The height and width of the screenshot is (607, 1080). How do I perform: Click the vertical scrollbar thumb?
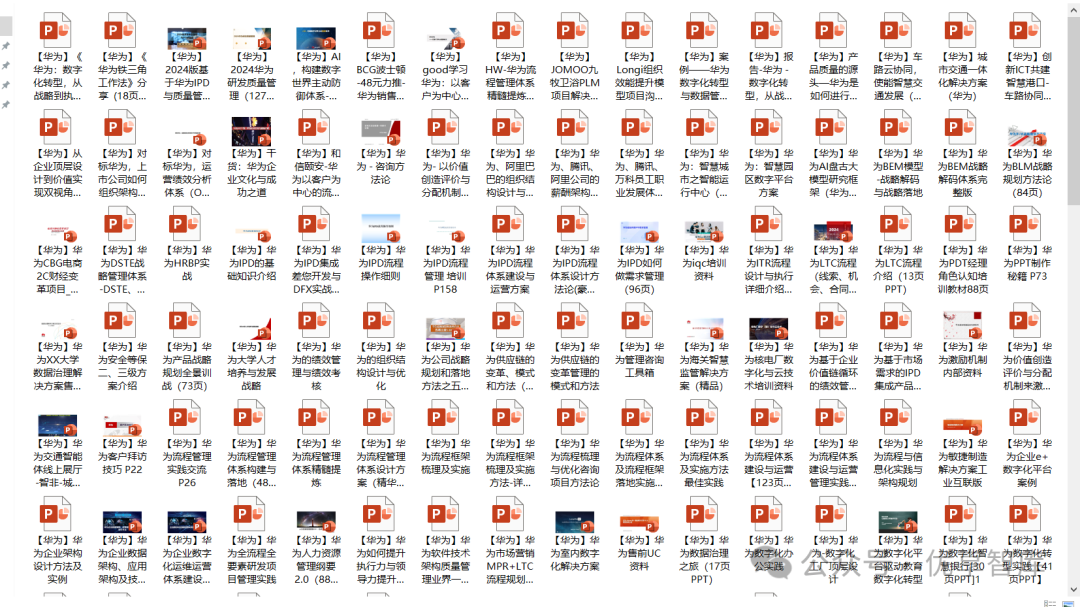pyautogui.click(x=1074, y=109)
